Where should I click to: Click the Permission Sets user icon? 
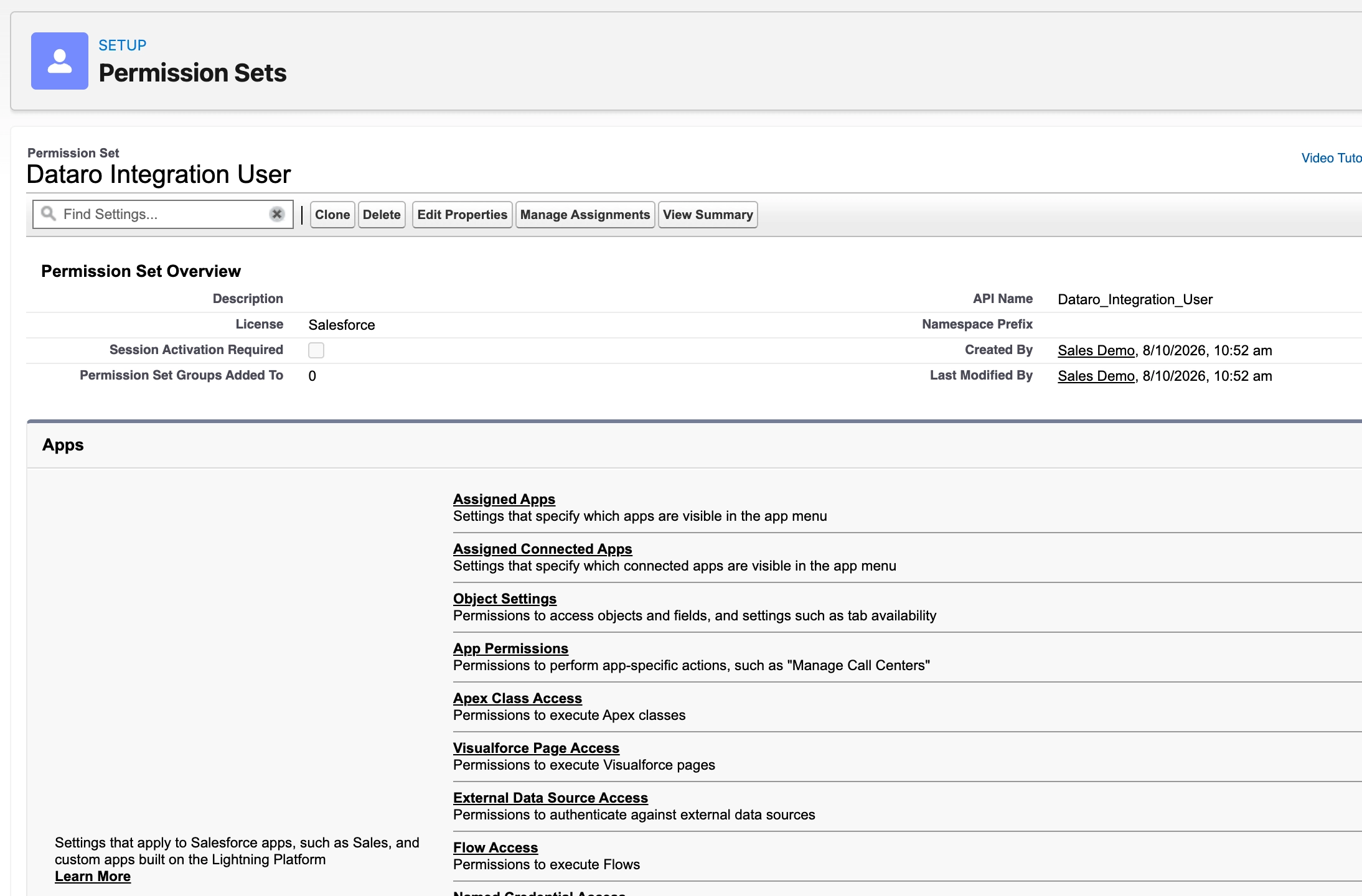coord(60,61)
